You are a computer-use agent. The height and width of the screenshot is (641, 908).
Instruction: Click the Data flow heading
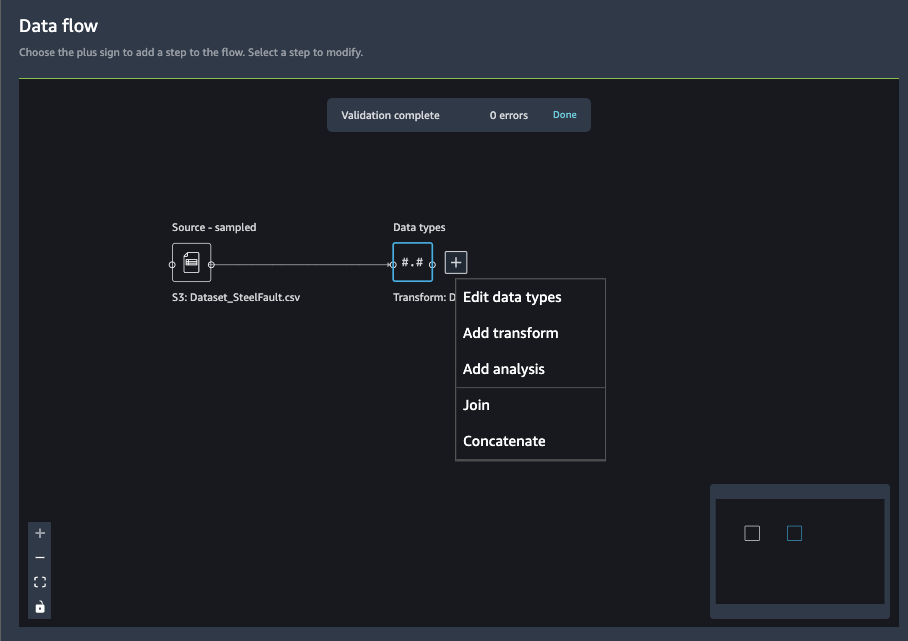point(58,26)
